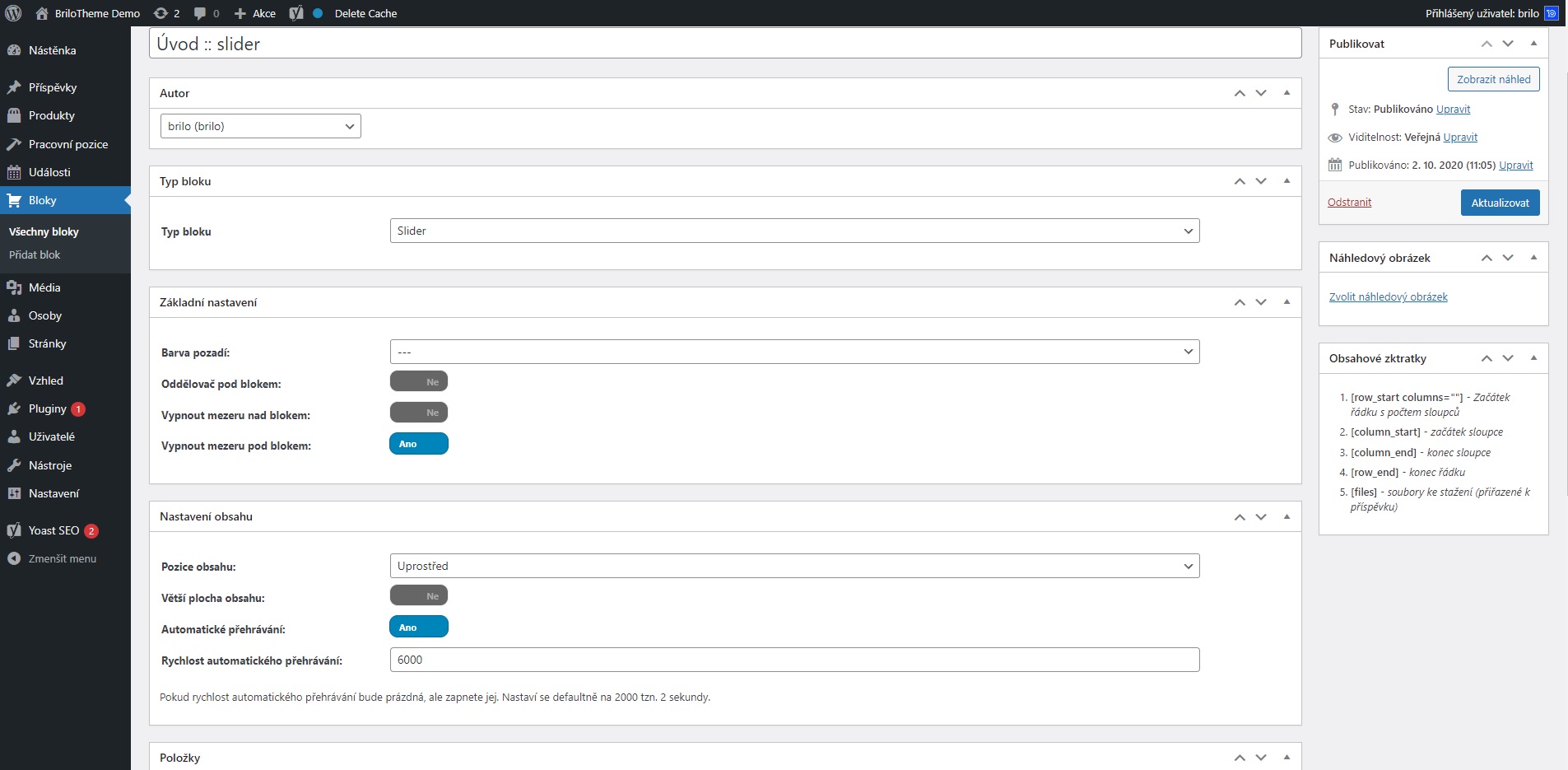Enable the Oddělovač pod blokem toggle

(x=419, y=381)
